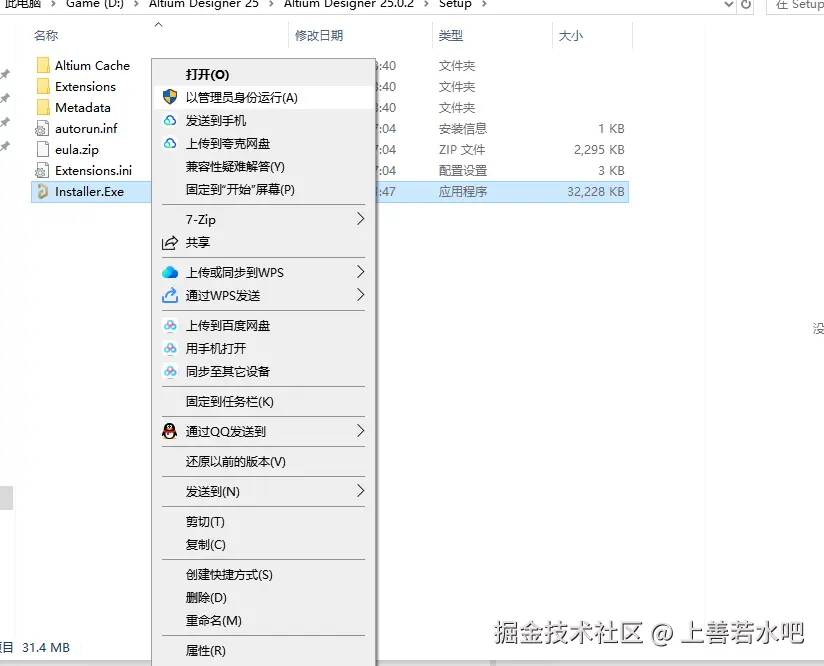Click WPS send icon beside 通过WPS发送
This screenshot has height=666, width=824.
point(170,295)
